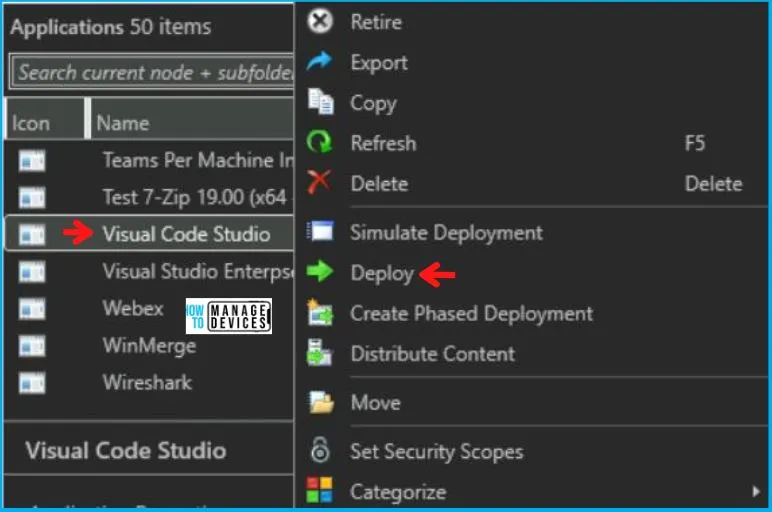
Task: Click the Retire circle-X icon
Action: pos(320,22)
